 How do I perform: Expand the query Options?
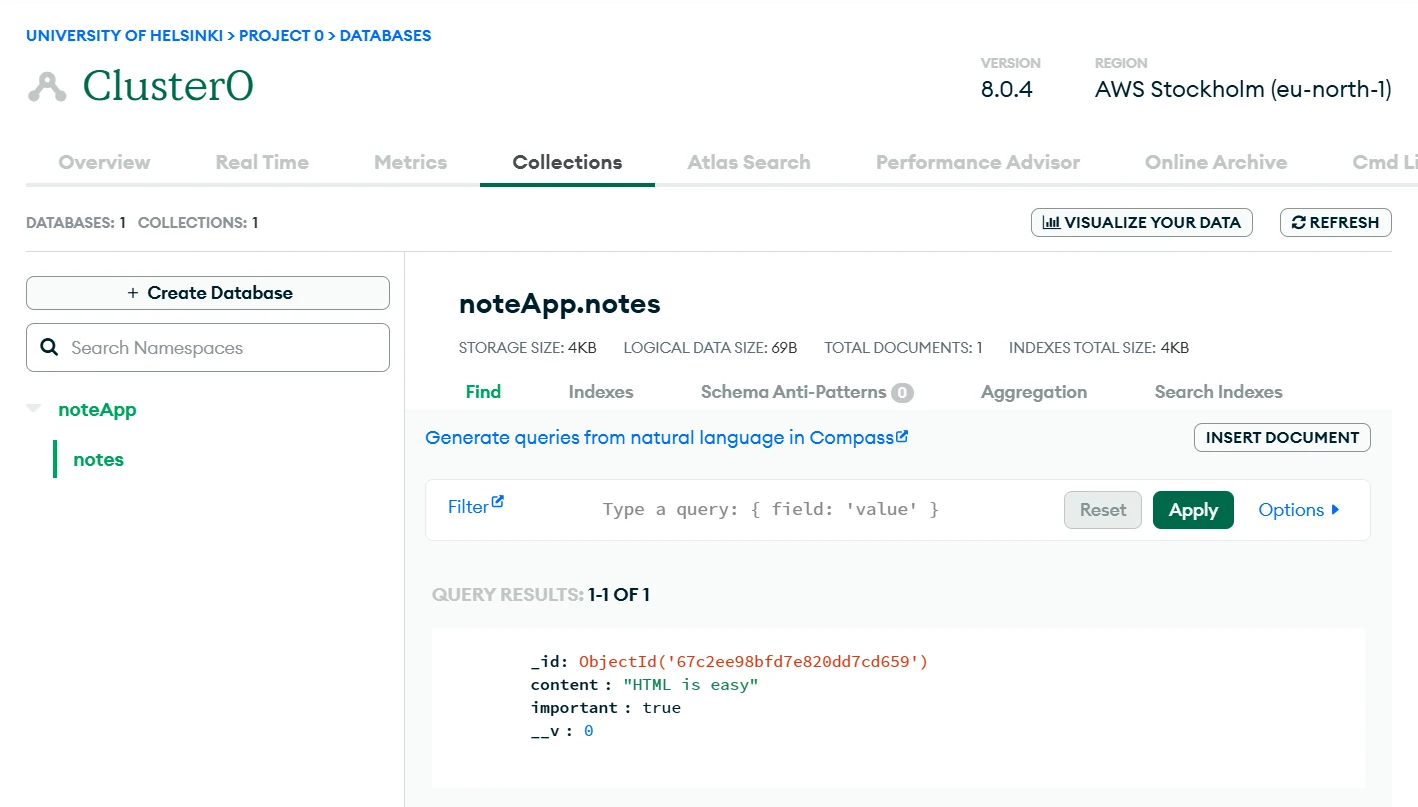click(x=1298, y=510)
